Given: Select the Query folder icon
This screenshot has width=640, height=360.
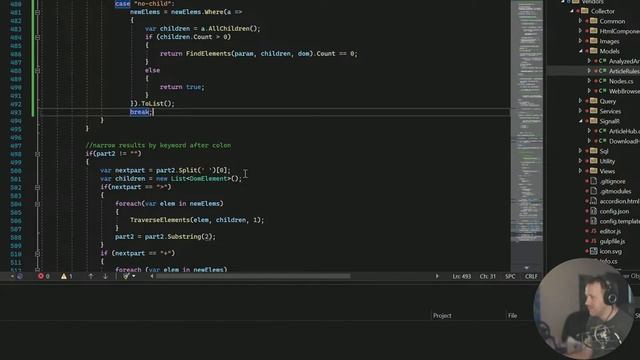Looking at the screenshot, I should pos(593,101).
